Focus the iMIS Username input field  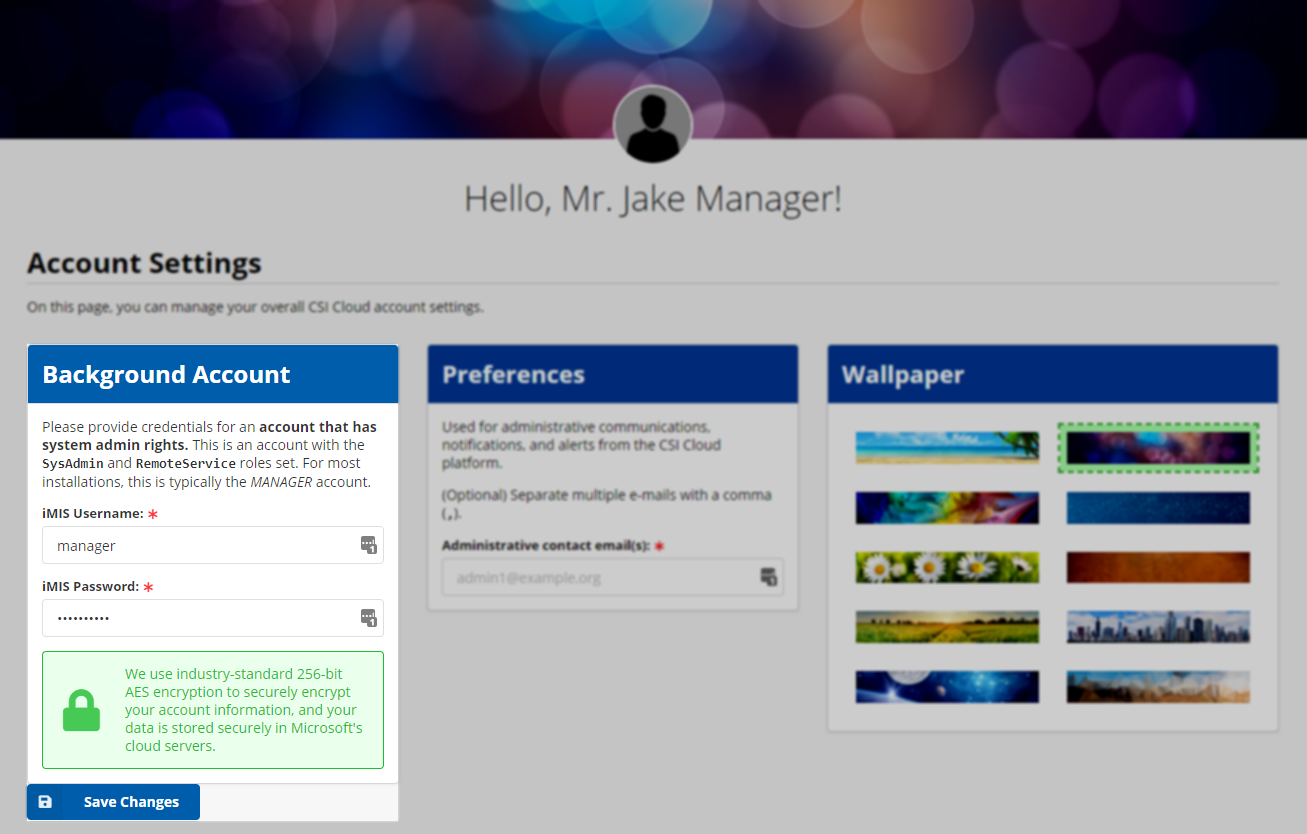pos(200,546)
